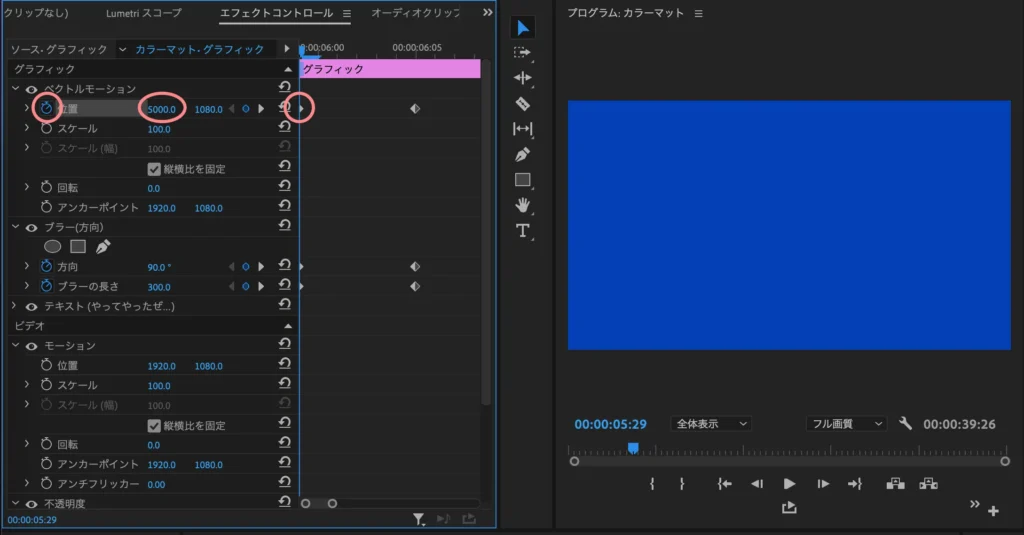The width and height of the screenshot is (1024, 535).
Task: Toggle animation stopwatch for vector 位置
Action: click(x=46, y=108)
